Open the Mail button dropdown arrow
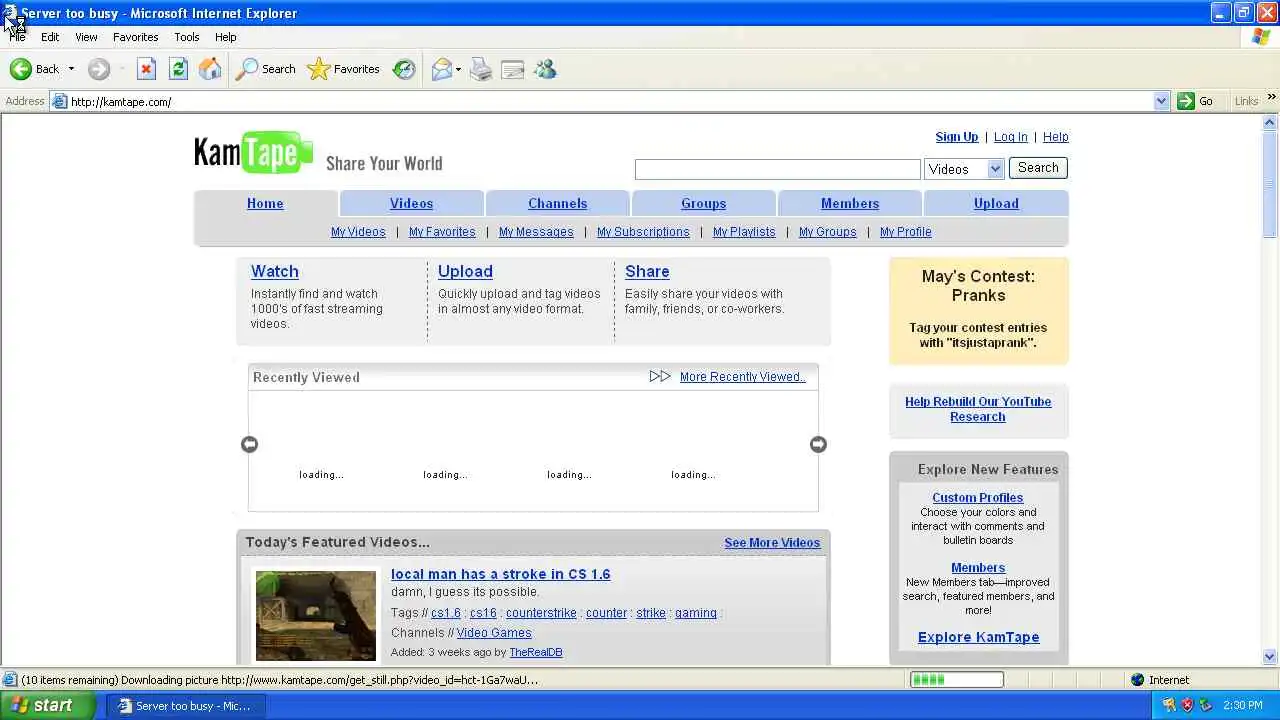 [x=458, y=69]
